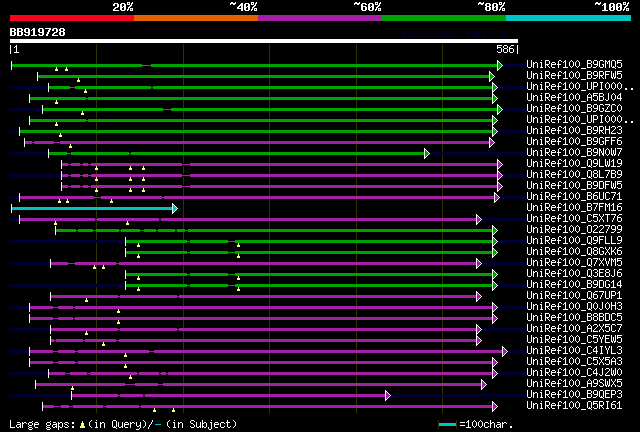Click the arrowhead ending the UniRef100_B9QEP3 alignment
The width and height of the screenshot is (640, 432).
coord(388,395)
